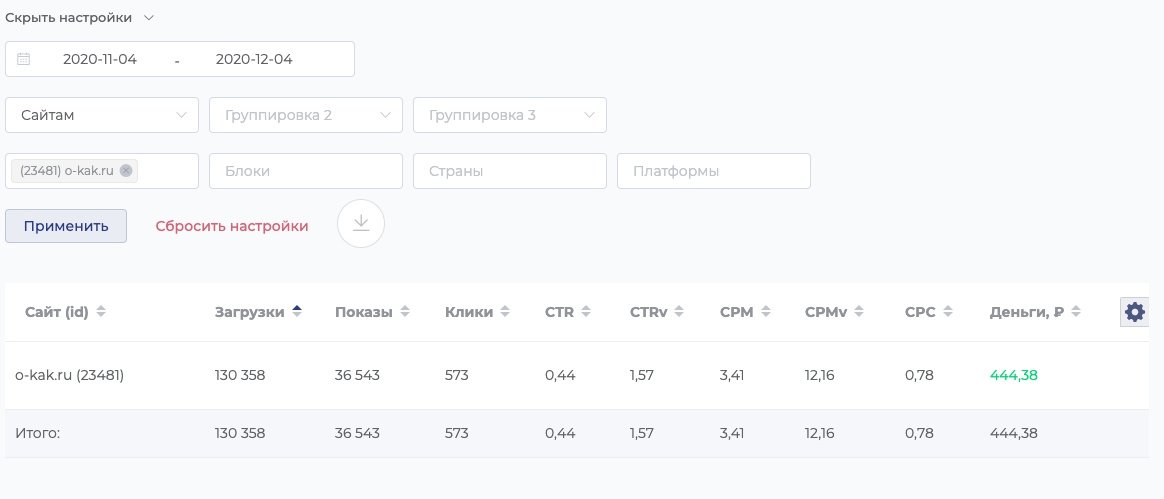This screenshot has height=499, width=1164.
Task: Click the calendar icon in date field
Action: pos(24,59)
